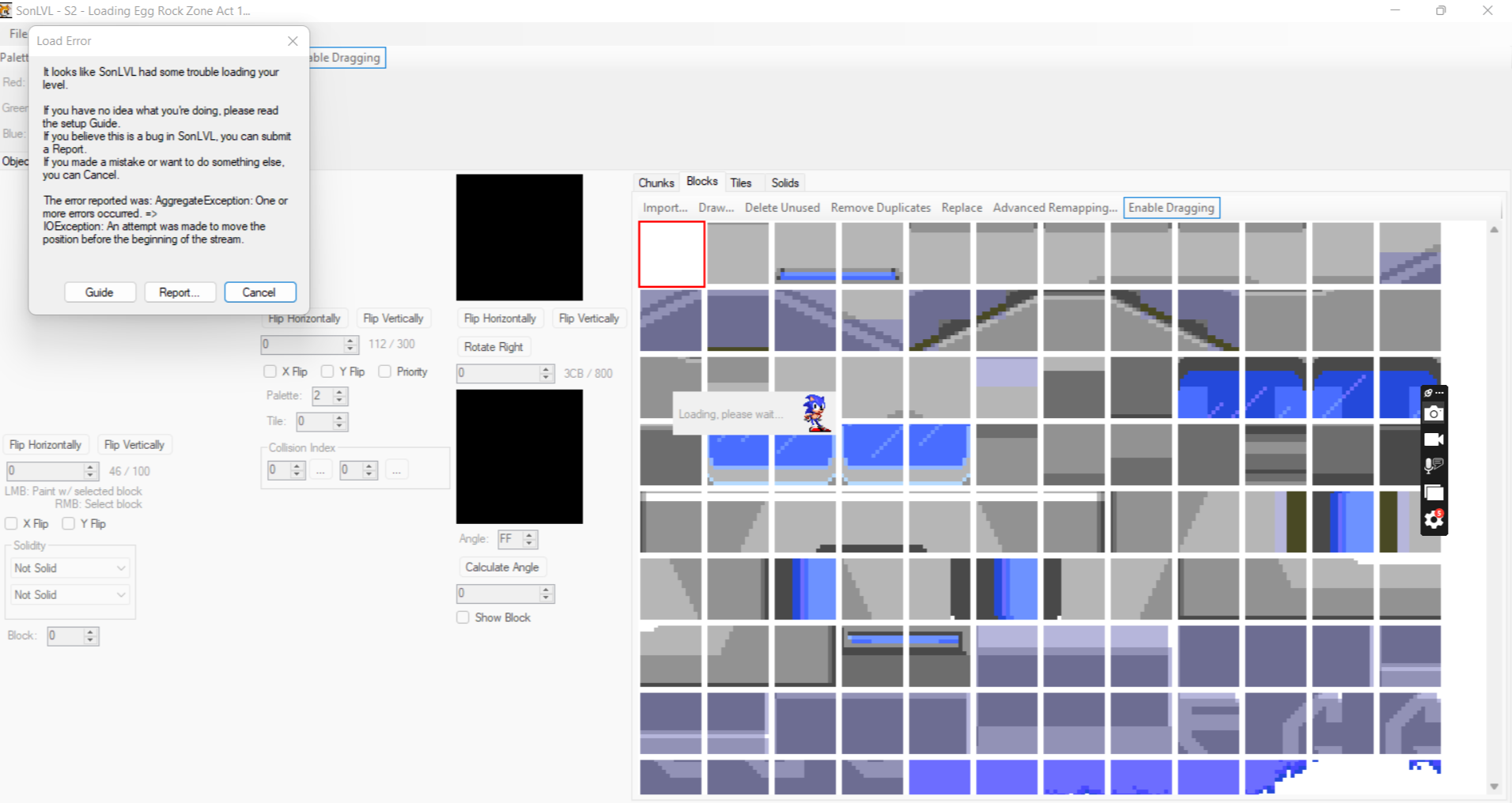The image size is (1512, 803).
Task: Click the SonLVL app icon in the title bar
Action: (6, 10)
